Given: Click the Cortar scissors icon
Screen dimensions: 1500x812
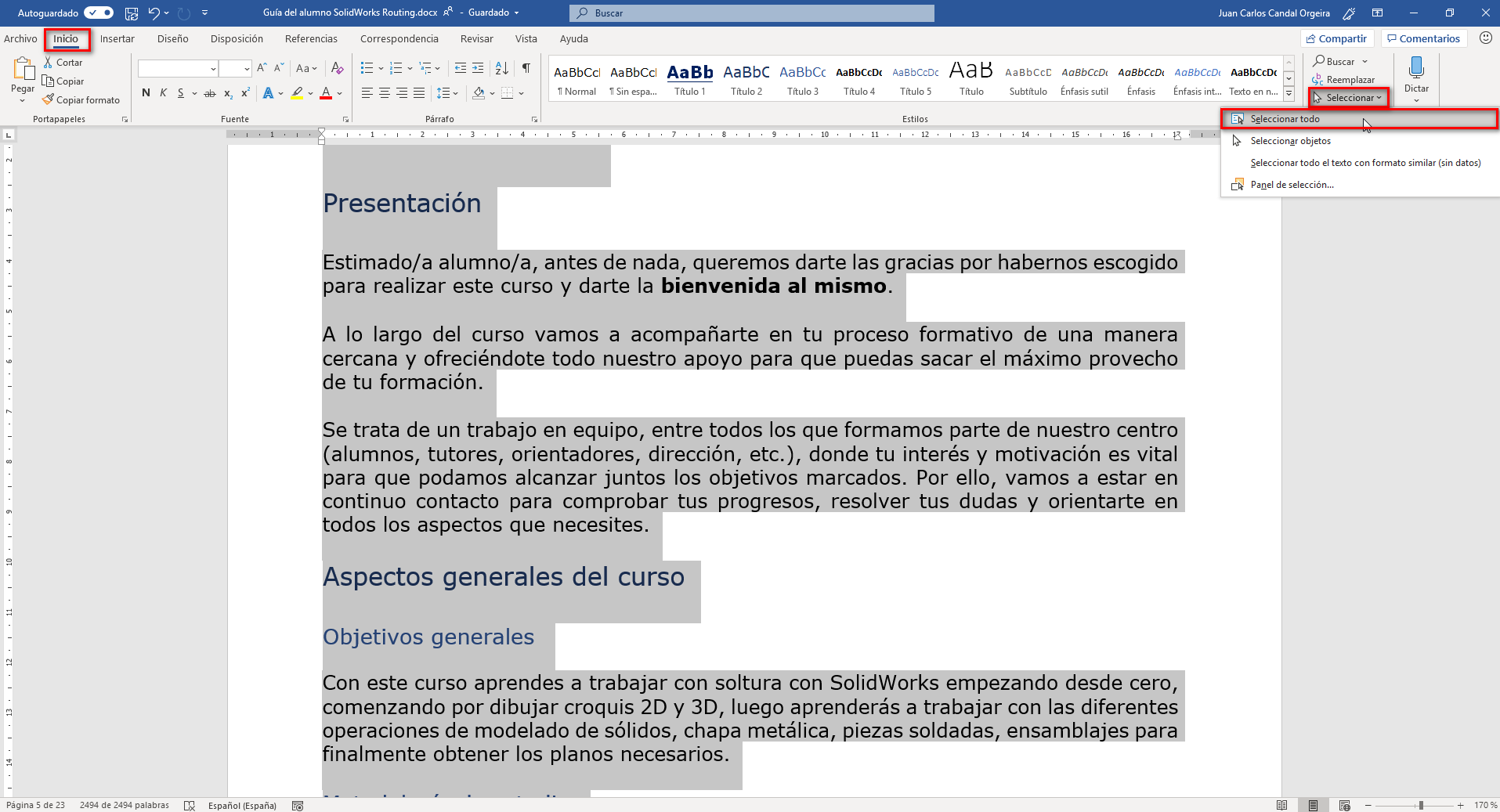Looking at the screenshot, I should (48, 63).
